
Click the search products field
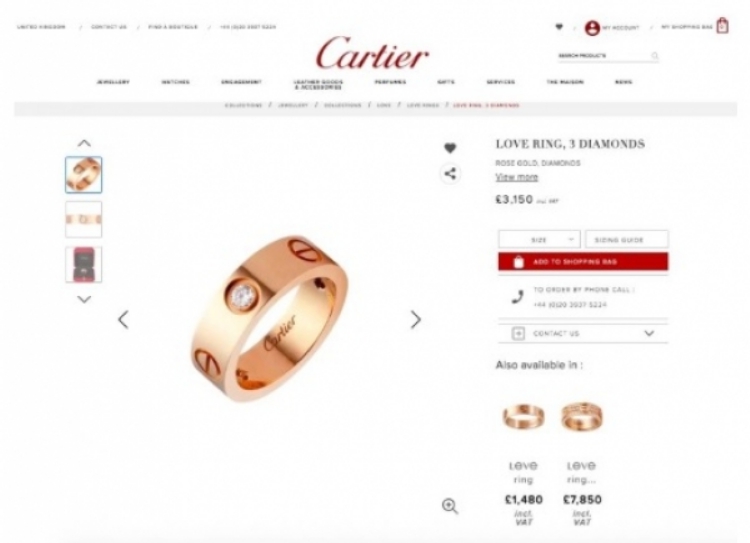point(604,56)
